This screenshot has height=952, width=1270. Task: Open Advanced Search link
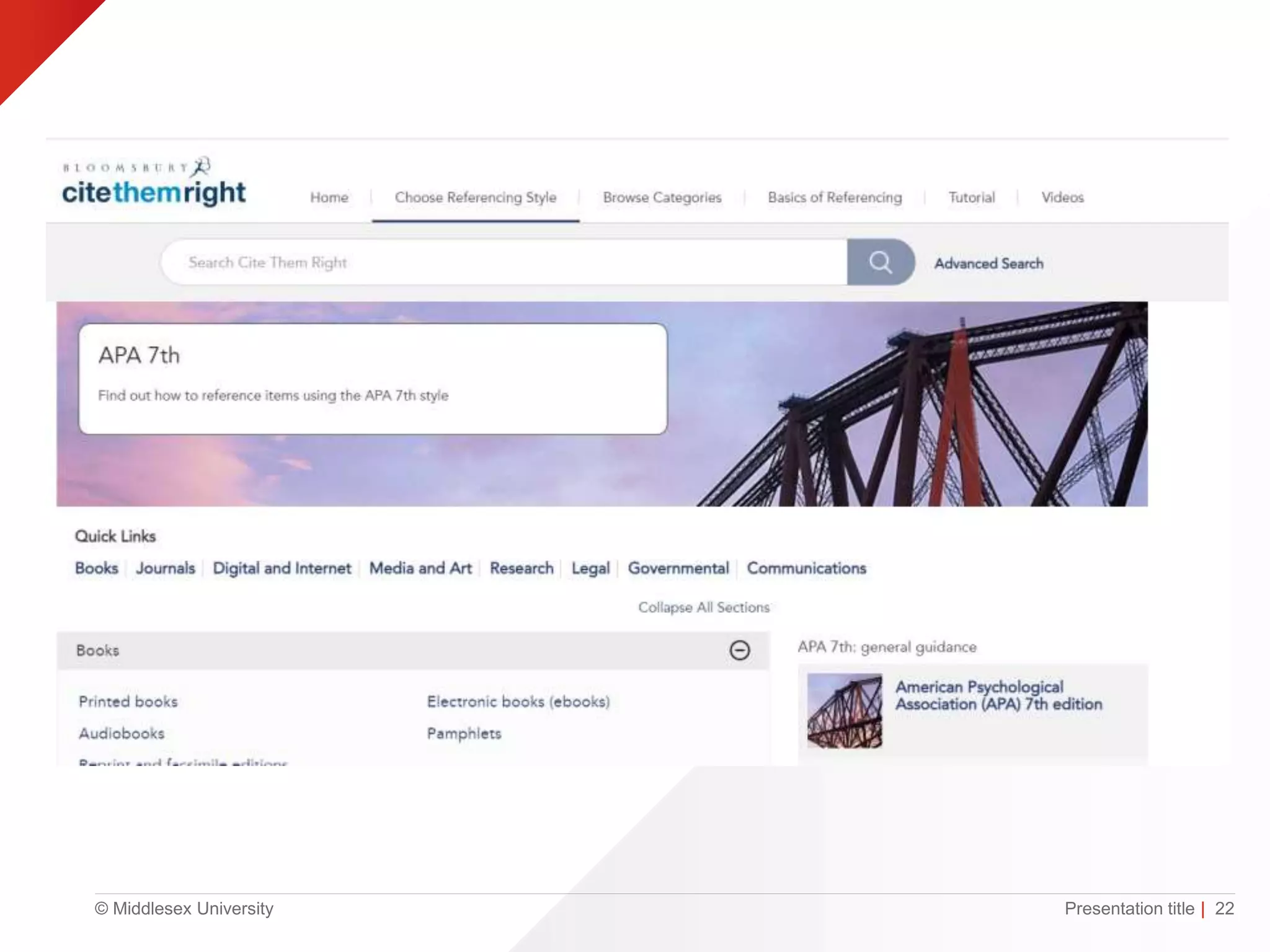point(988,263)
